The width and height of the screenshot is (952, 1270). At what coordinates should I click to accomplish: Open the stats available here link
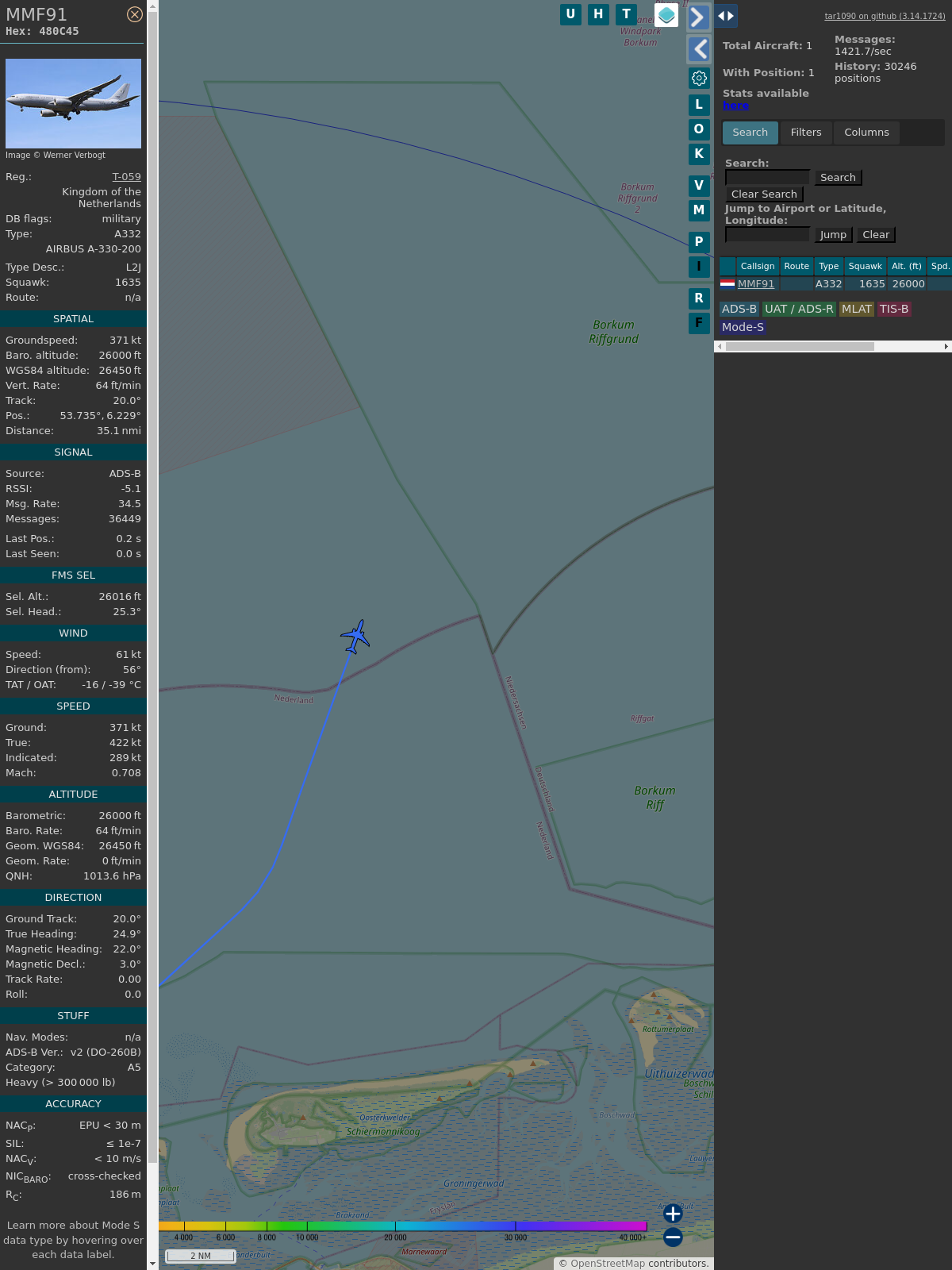[x=735, y=106]
